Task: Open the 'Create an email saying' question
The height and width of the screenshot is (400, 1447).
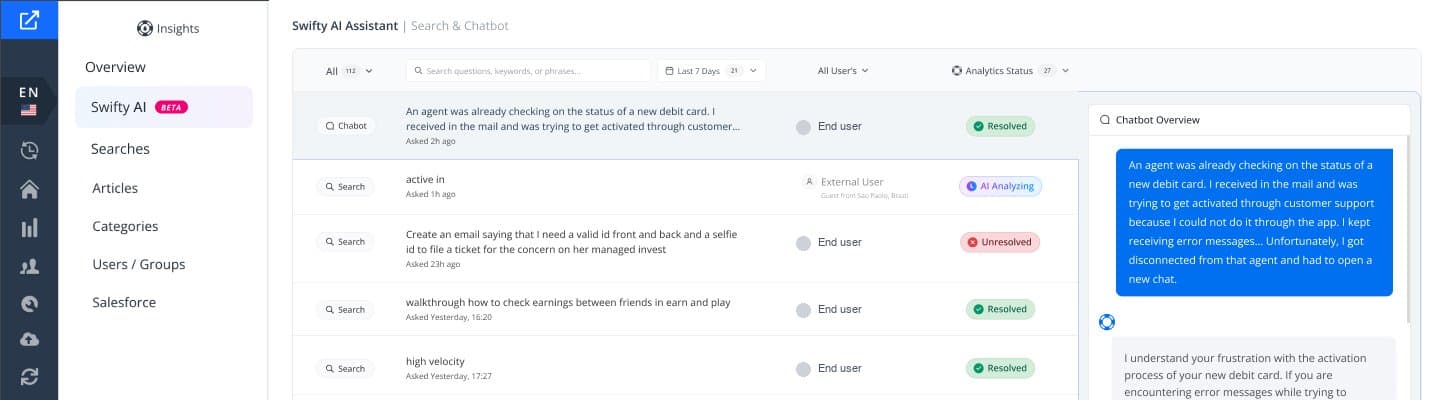Action: click(572, 241)
